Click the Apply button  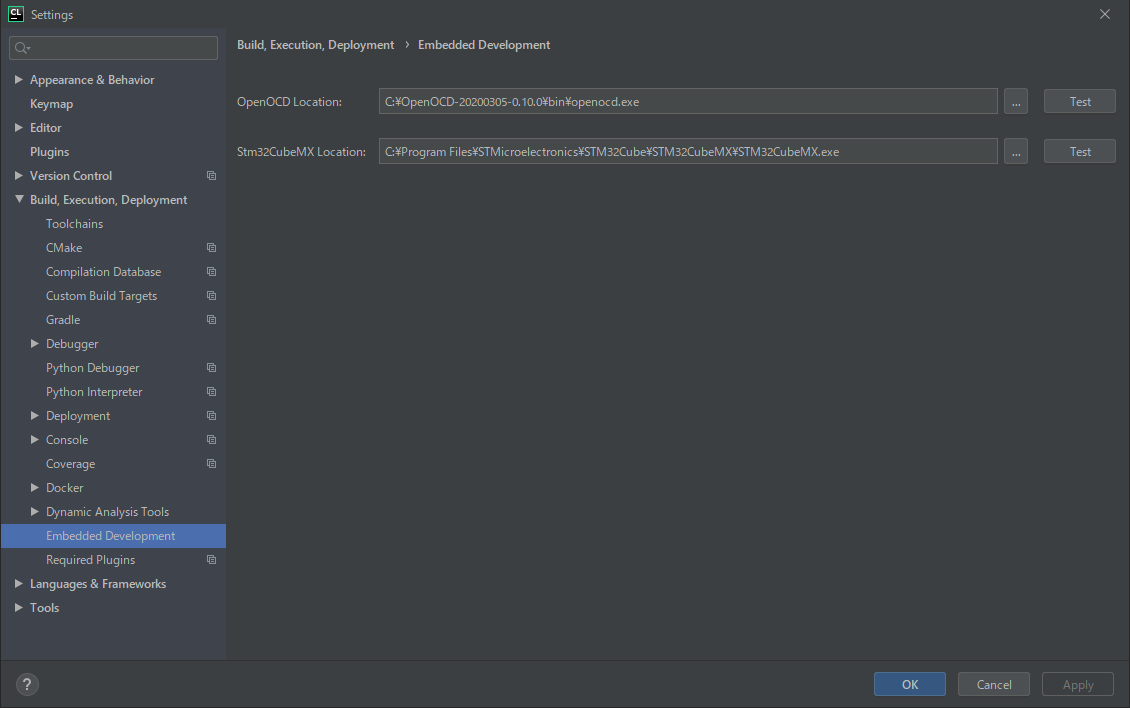pyautogui.click(x=1077, y=684)
